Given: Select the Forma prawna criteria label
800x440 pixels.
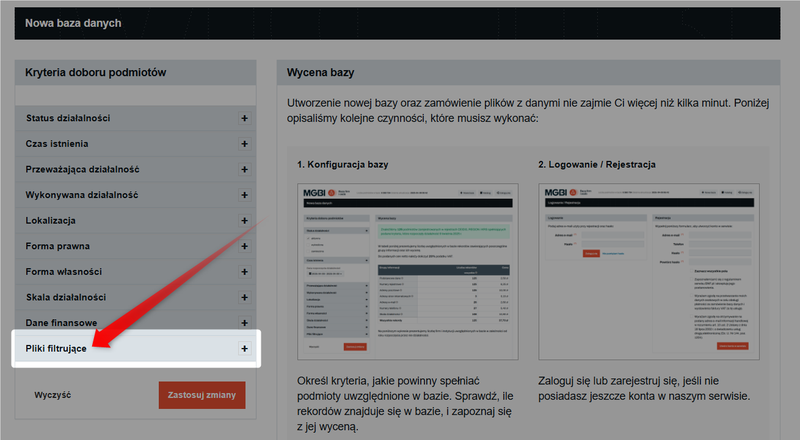Looking at the screenshot, I should (58, 246).
